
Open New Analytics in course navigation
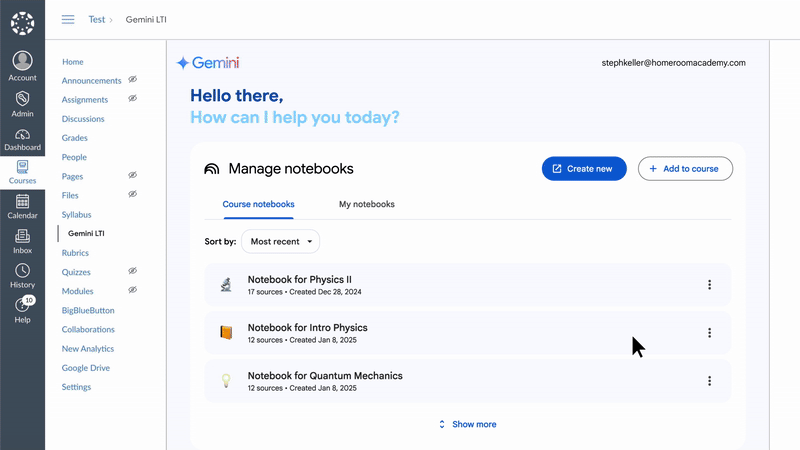point(88,349)
